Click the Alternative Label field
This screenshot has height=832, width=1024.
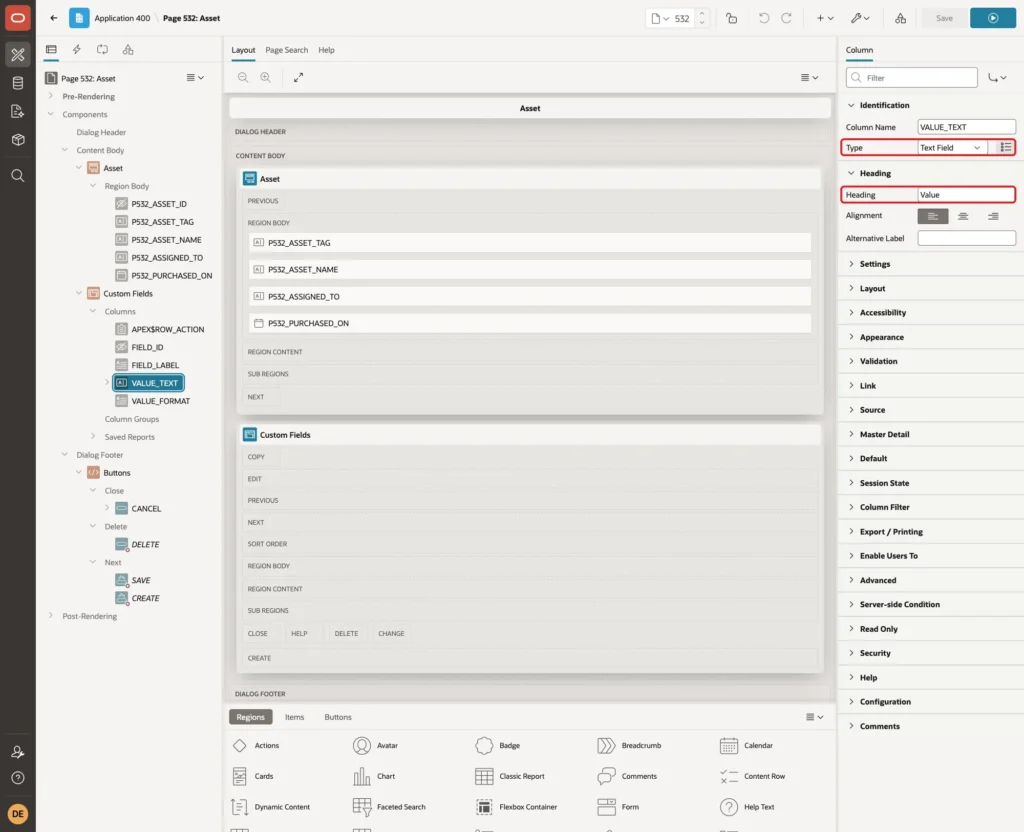pos(966,238)
